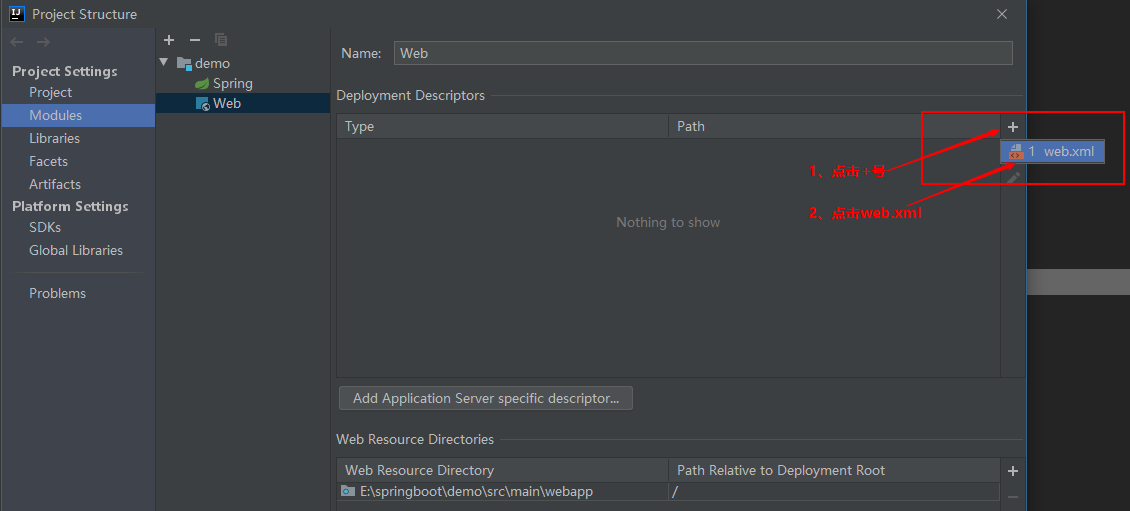The height and width of the screenshot is (511, 1130).
Task: Select the Web facet in tree
Action: point(227,103)
